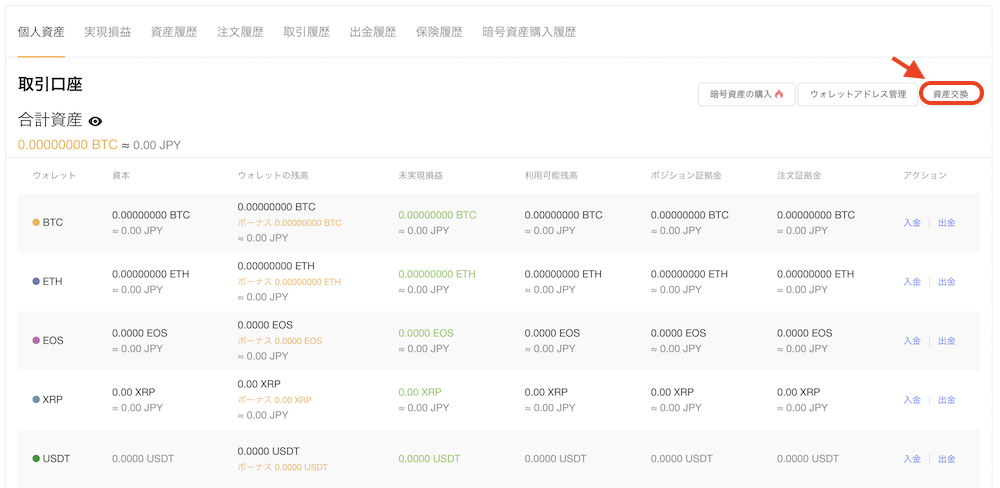Open the 取引履歴 trade history tab
Image resolution: width=1000 pixels, height=488 pixels.
pos(306,32)
